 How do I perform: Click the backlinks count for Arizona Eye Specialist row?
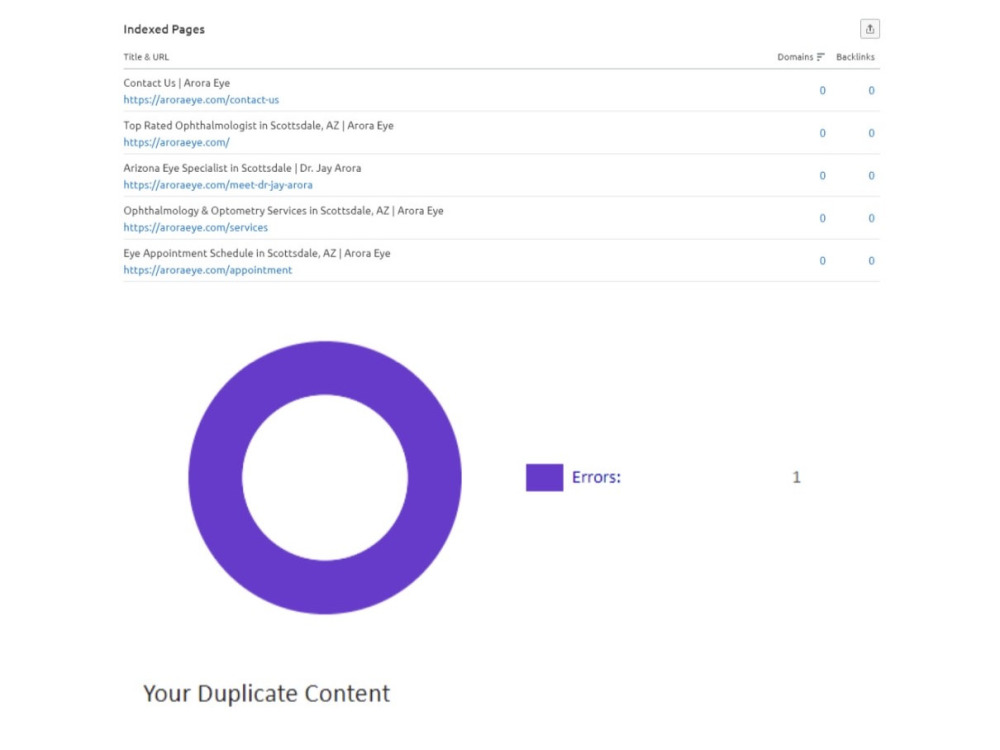click(871, 176)
